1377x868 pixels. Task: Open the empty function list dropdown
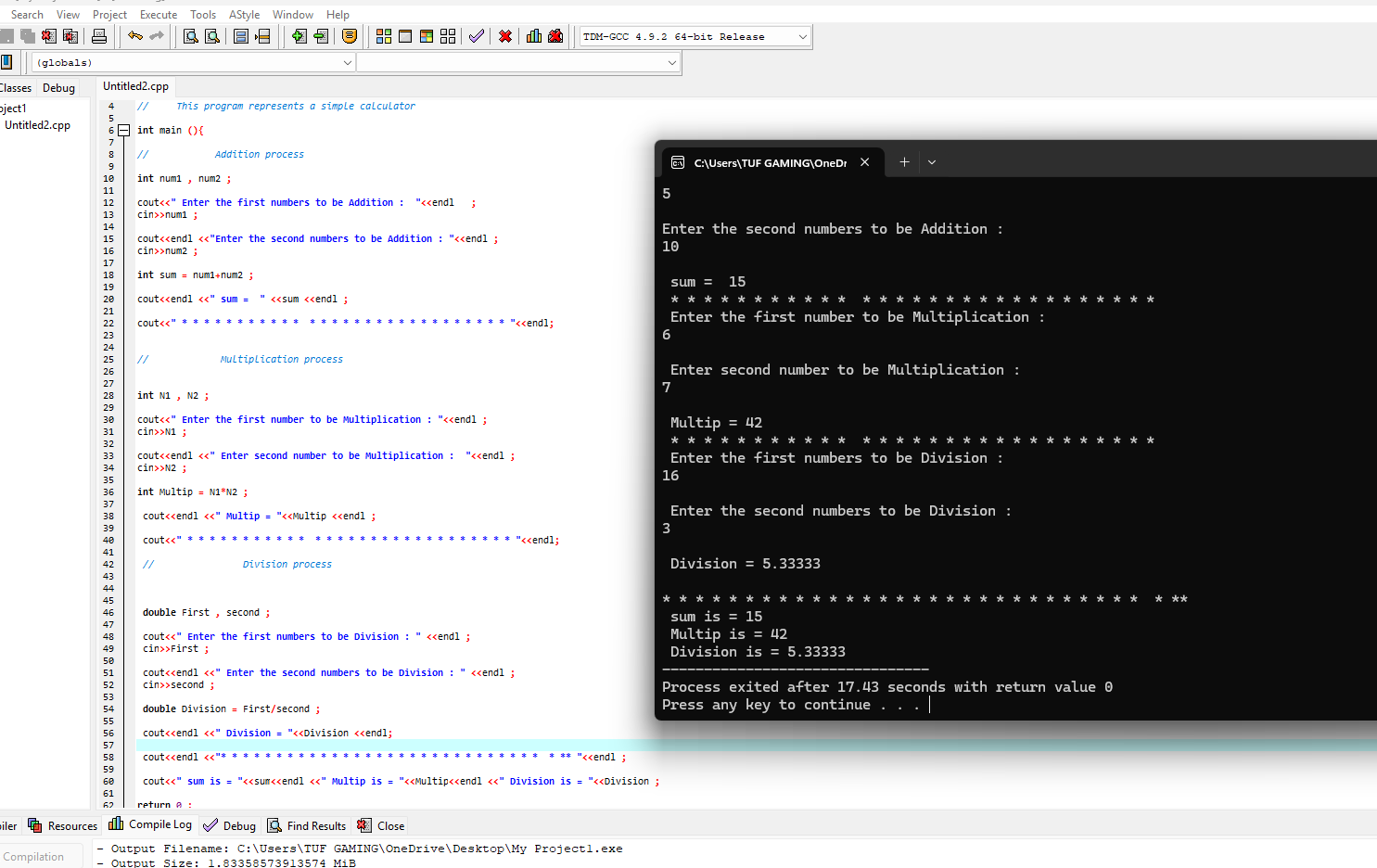point(518,62)
